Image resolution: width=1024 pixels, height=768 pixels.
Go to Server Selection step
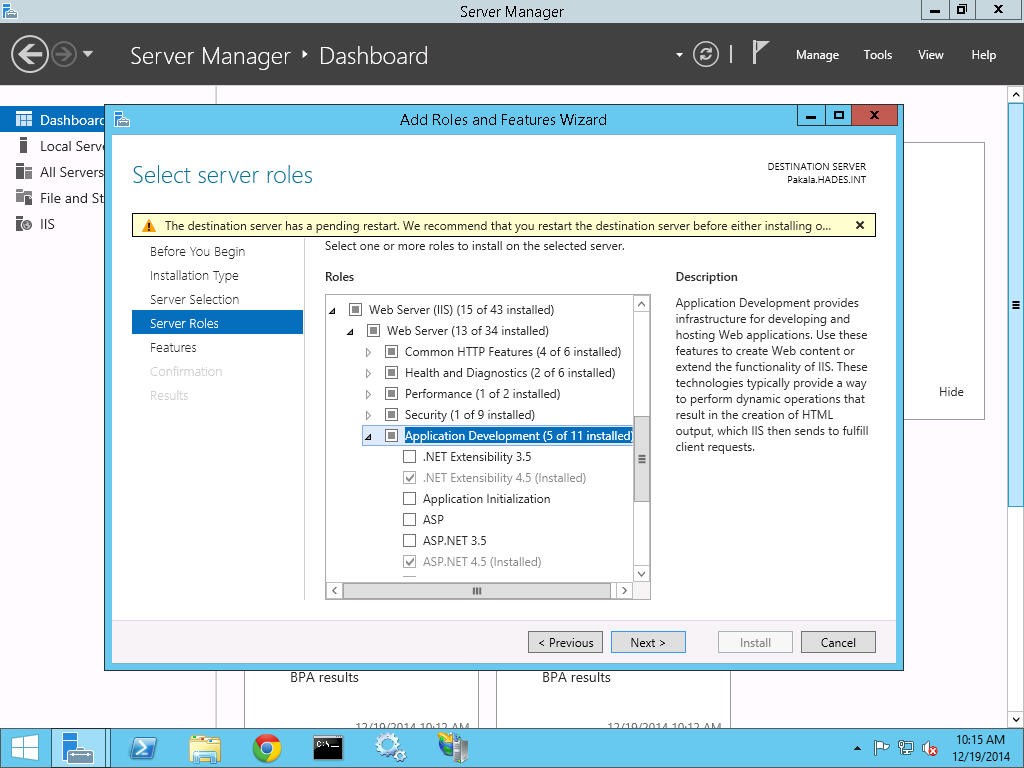coord(195,299)
